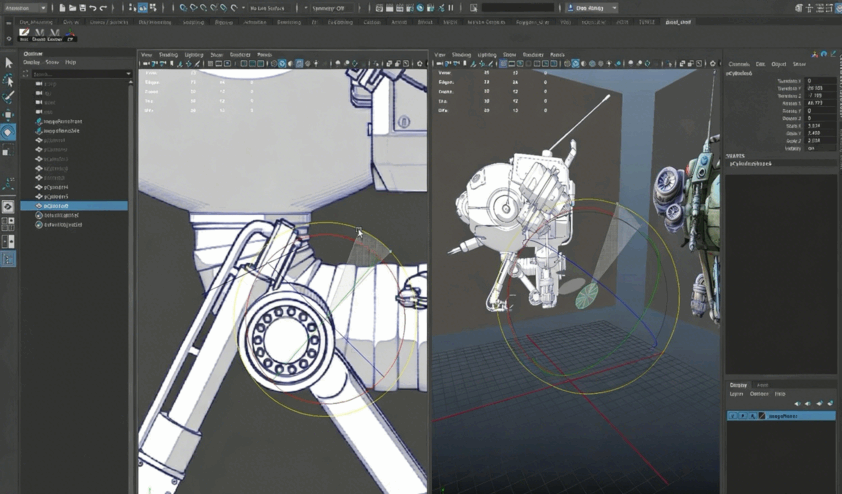Click the user account login button
Viewport: 842px width, 494px height.
(x=592, y=8)
